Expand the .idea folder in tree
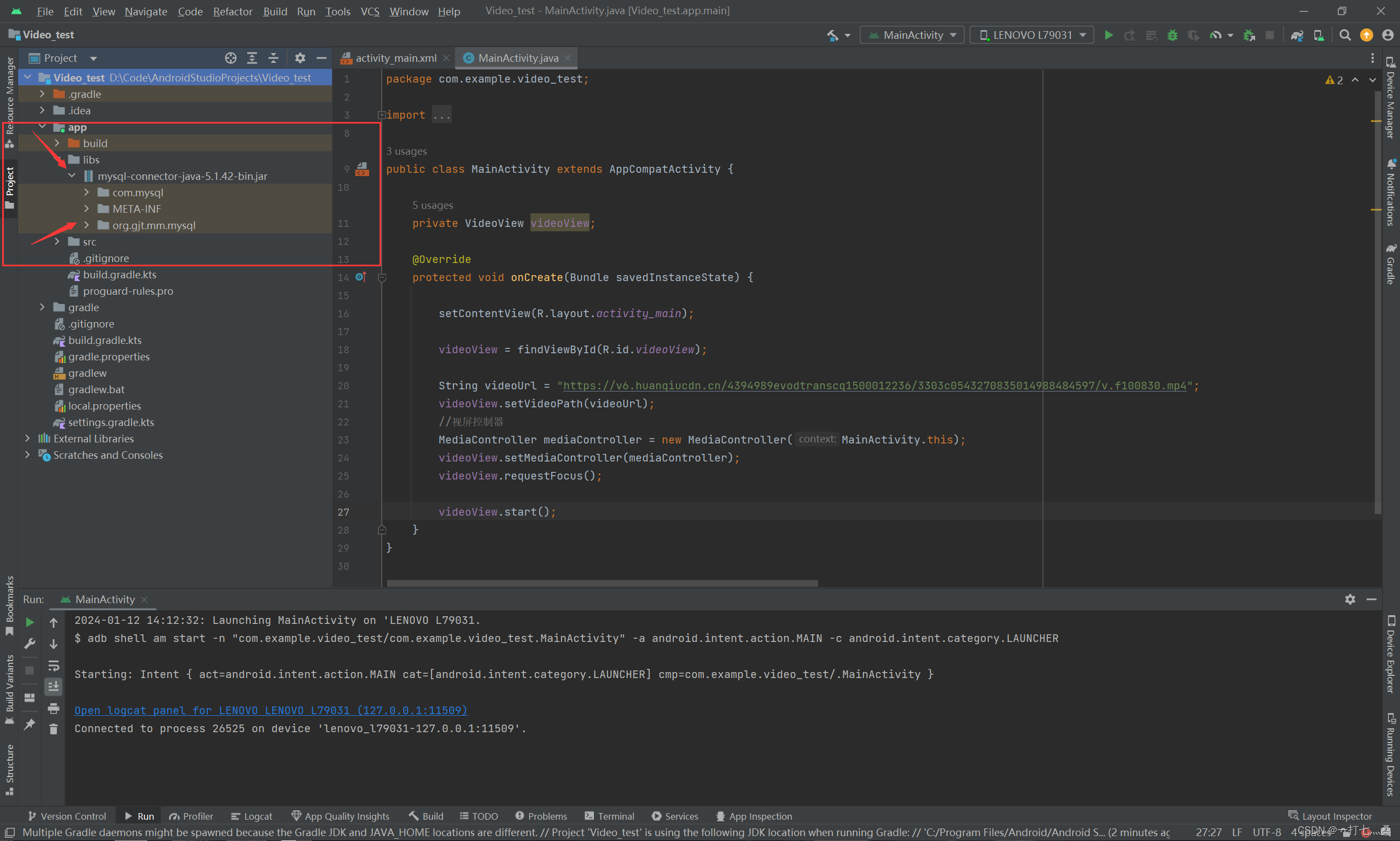 [43, 110]
